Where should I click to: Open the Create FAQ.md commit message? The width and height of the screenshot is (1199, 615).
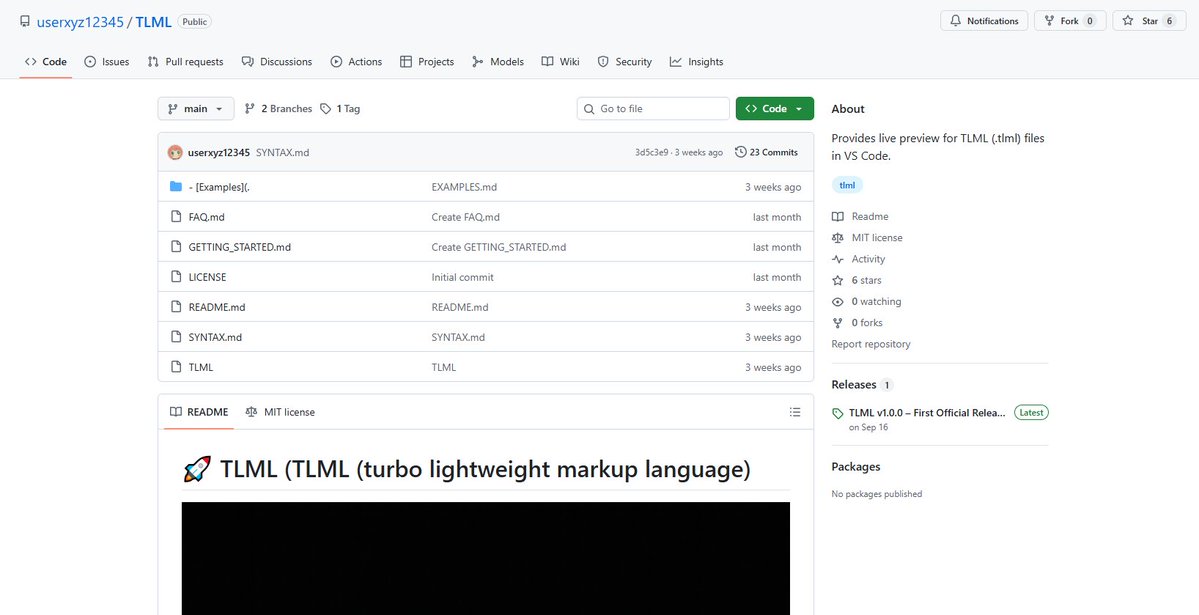tap(465, 217)
